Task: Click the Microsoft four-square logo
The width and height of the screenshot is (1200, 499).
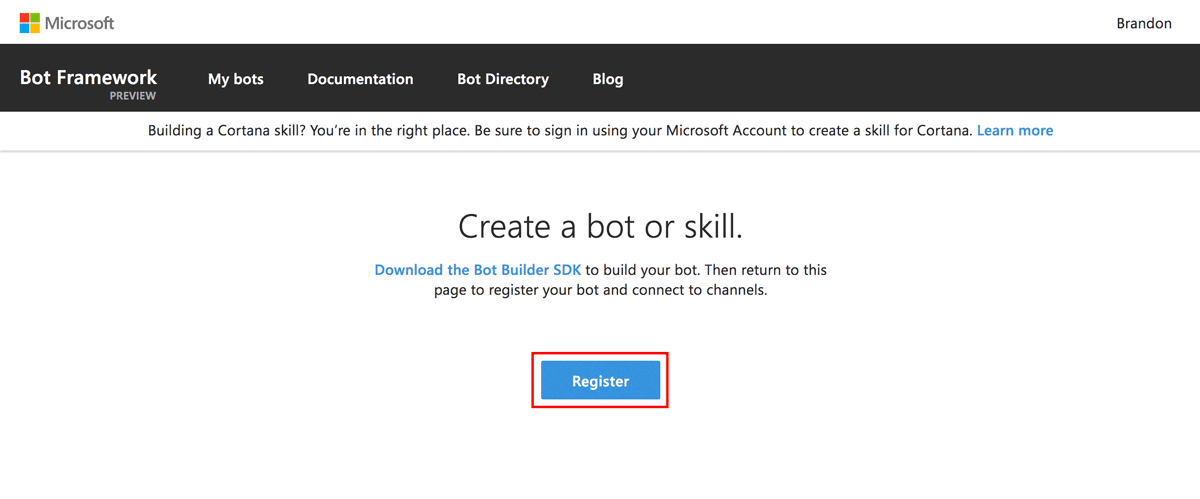Action: pyautogui.click(x=31, y=23)
